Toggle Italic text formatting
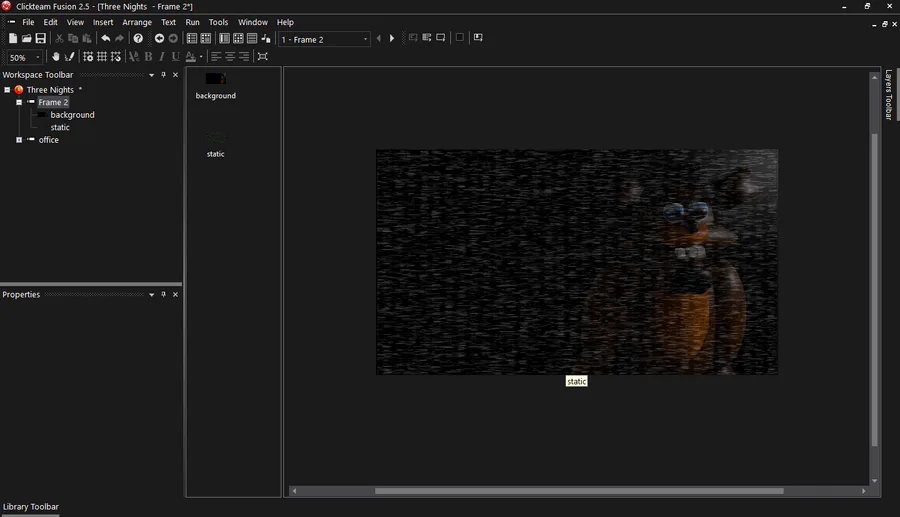This screenshot has width=900, height=517. [162, 57]
